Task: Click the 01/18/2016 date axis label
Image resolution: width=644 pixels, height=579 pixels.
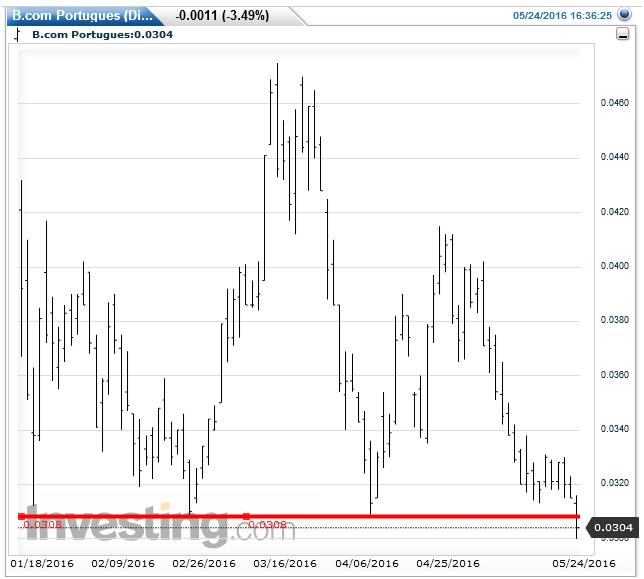Action: click(x=42, y=563)
